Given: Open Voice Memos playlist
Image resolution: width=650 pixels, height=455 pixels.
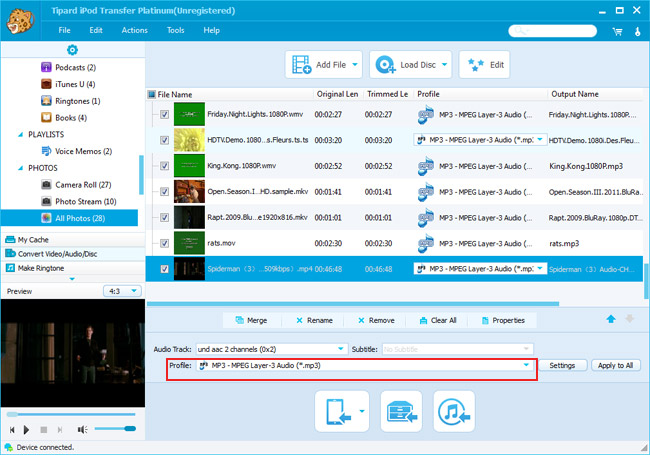Looking at the screenshot, I should point(77,151).
